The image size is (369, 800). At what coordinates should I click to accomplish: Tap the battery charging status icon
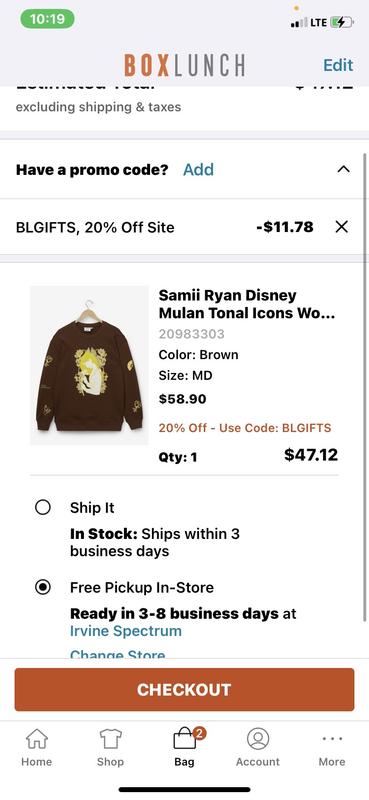340,22
